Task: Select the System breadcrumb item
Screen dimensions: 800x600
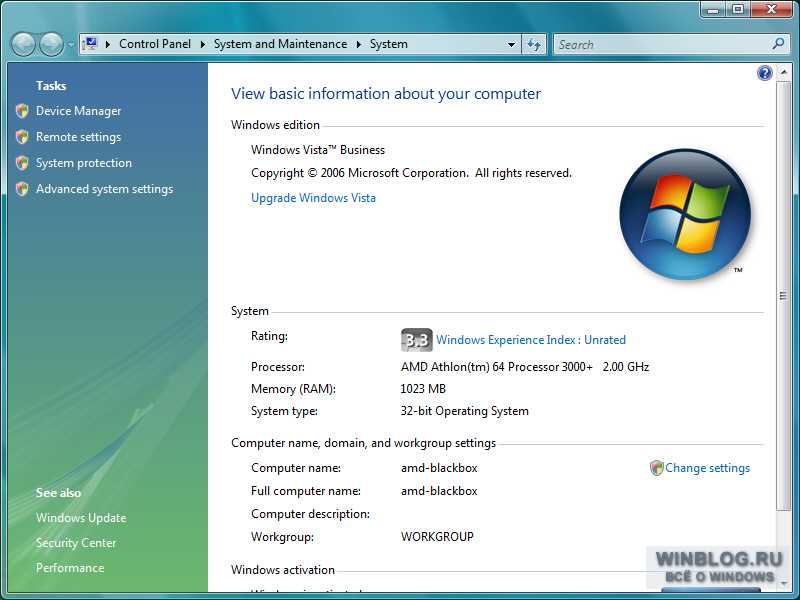Action: [388, 44]
